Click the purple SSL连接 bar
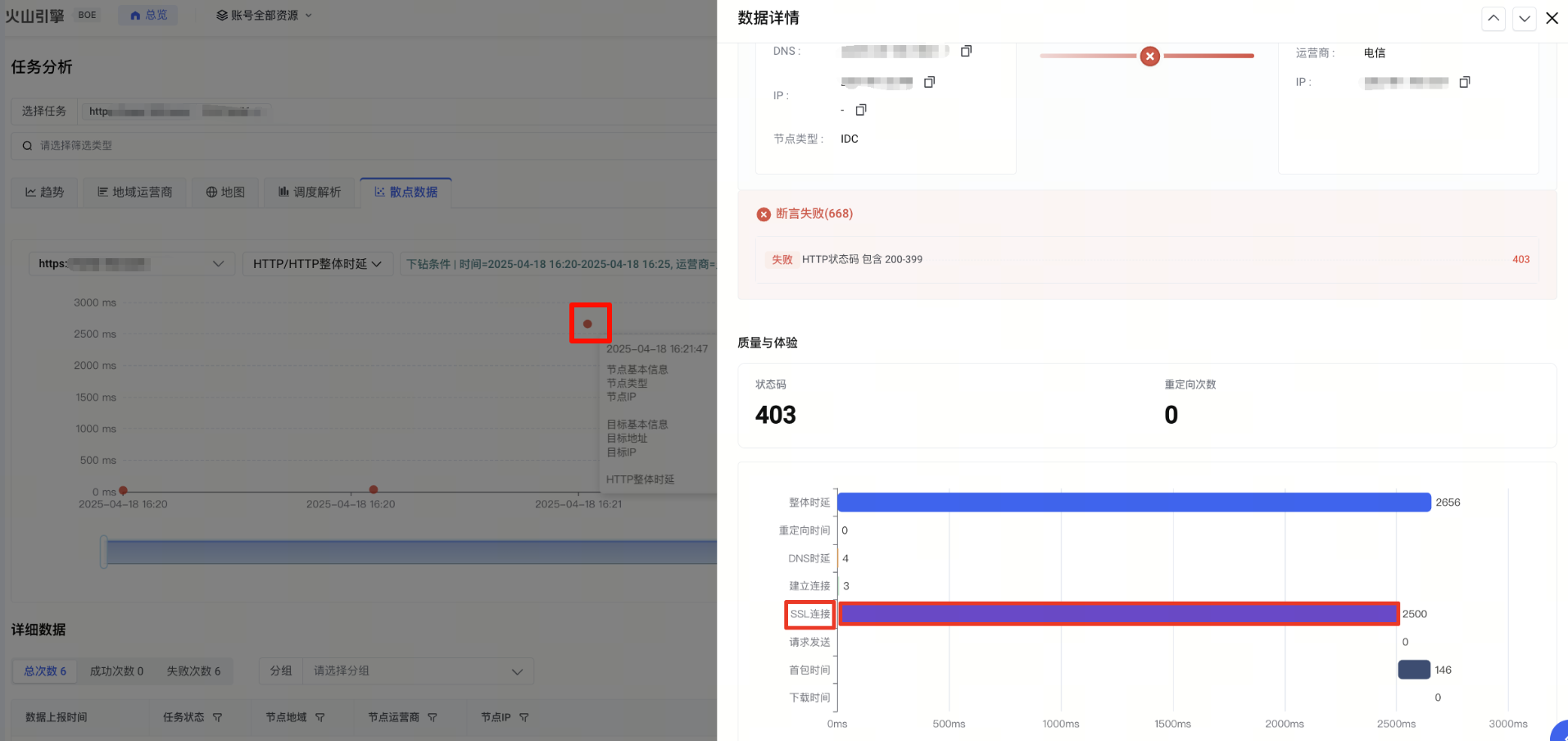This screenshot has height=741, width=1568. tap(1118, 614)
